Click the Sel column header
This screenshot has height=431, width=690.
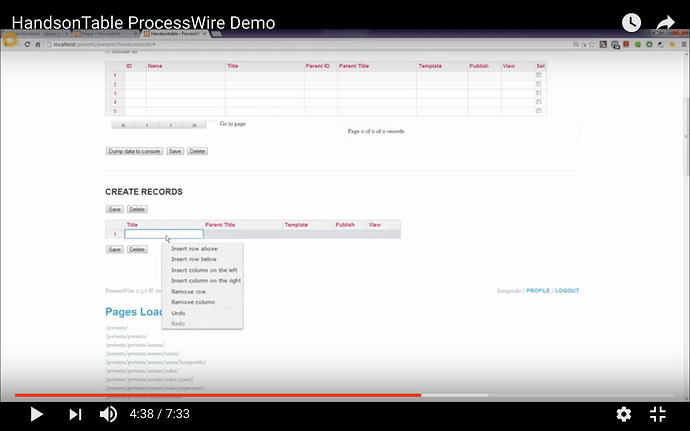click(x=540, y=66)
